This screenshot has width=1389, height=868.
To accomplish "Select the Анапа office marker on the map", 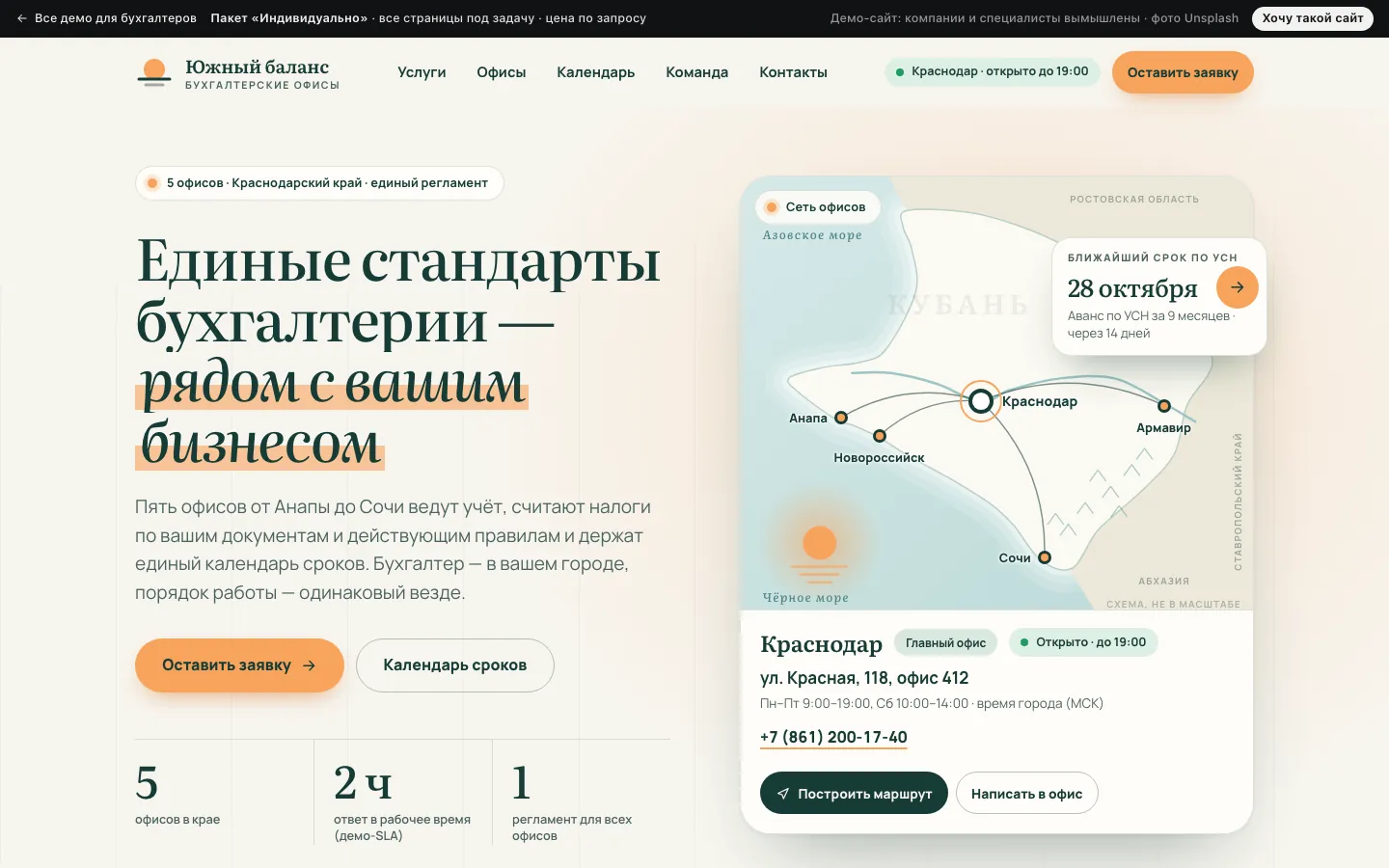I will (841, 418).
